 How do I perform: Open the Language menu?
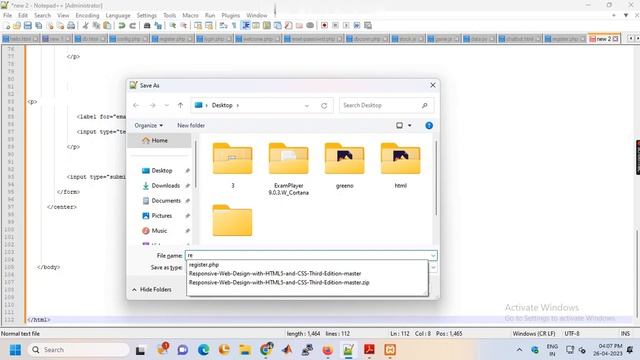click(x=118, y=15)
